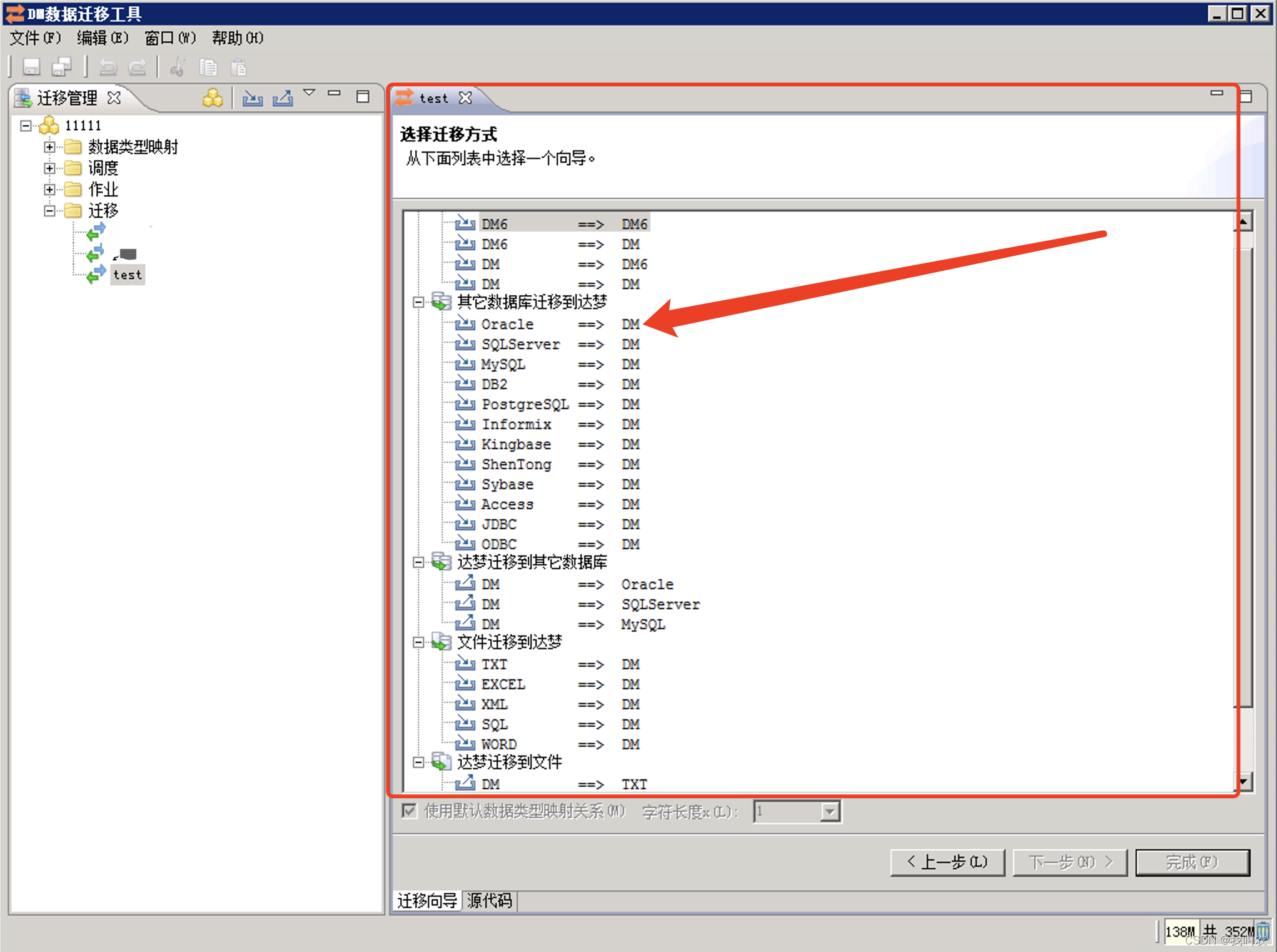Toggle 使用默认数据类型映射关系 checkbox

coord(409,811)
